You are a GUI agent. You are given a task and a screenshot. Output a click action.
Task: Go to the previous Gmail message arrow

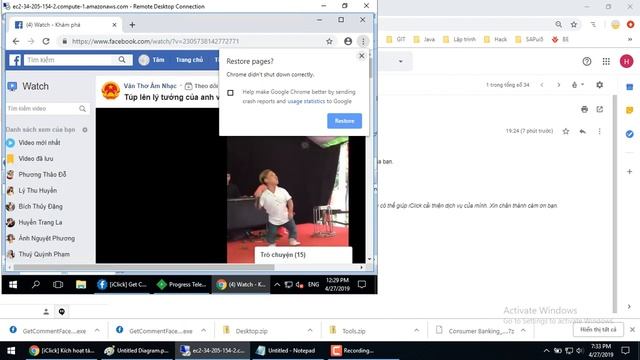coord(542,85)
